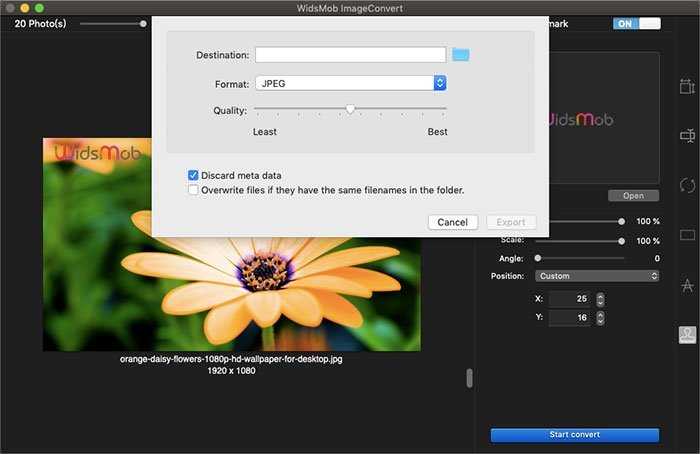Screen dimensions: 700x454
Task: Open the Format JPEG dropdown
Action: [350, 83]
